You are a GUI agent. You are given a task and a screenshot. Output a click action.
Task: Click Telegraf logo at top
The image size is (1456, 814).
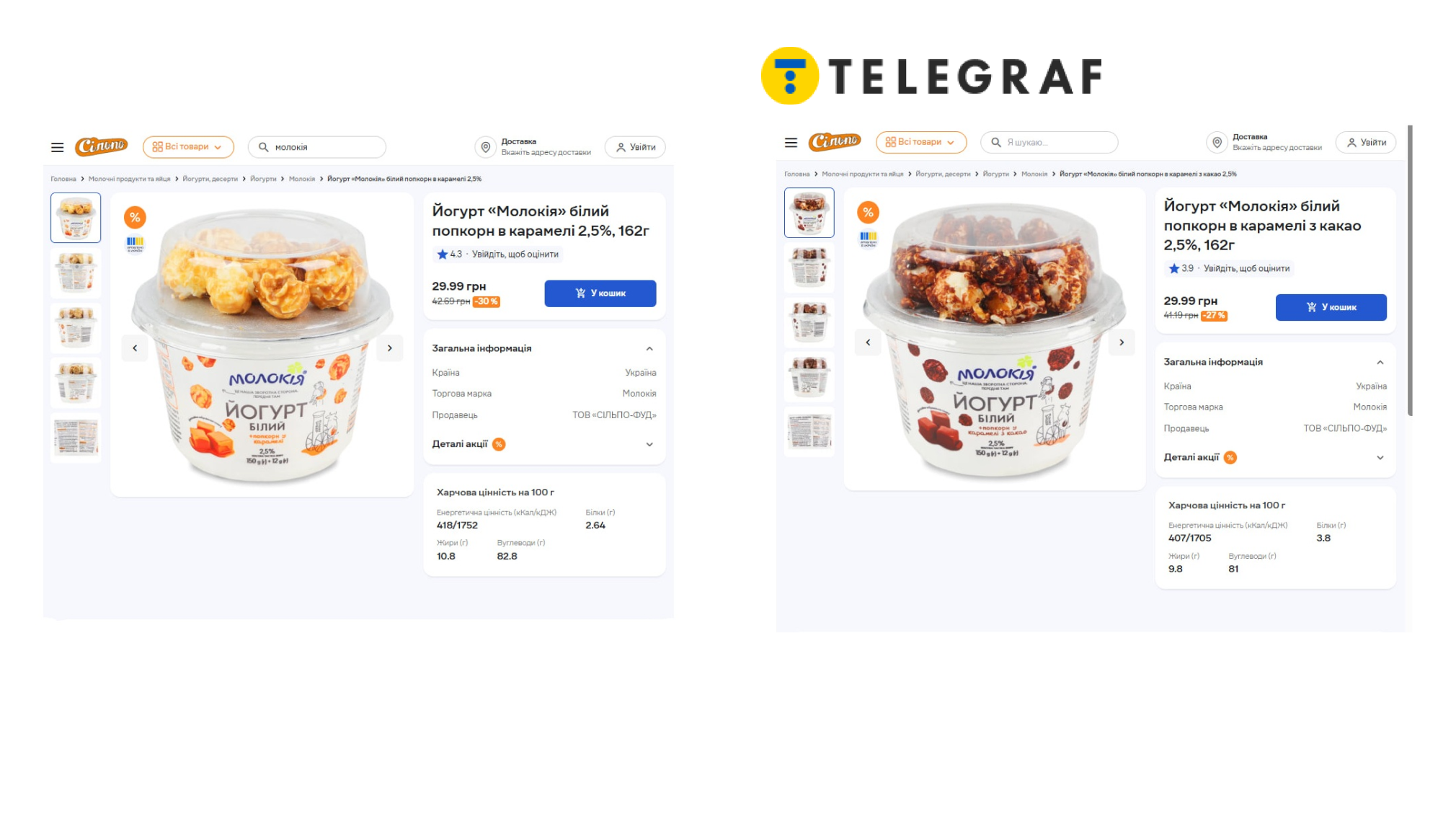pos(932,76)
